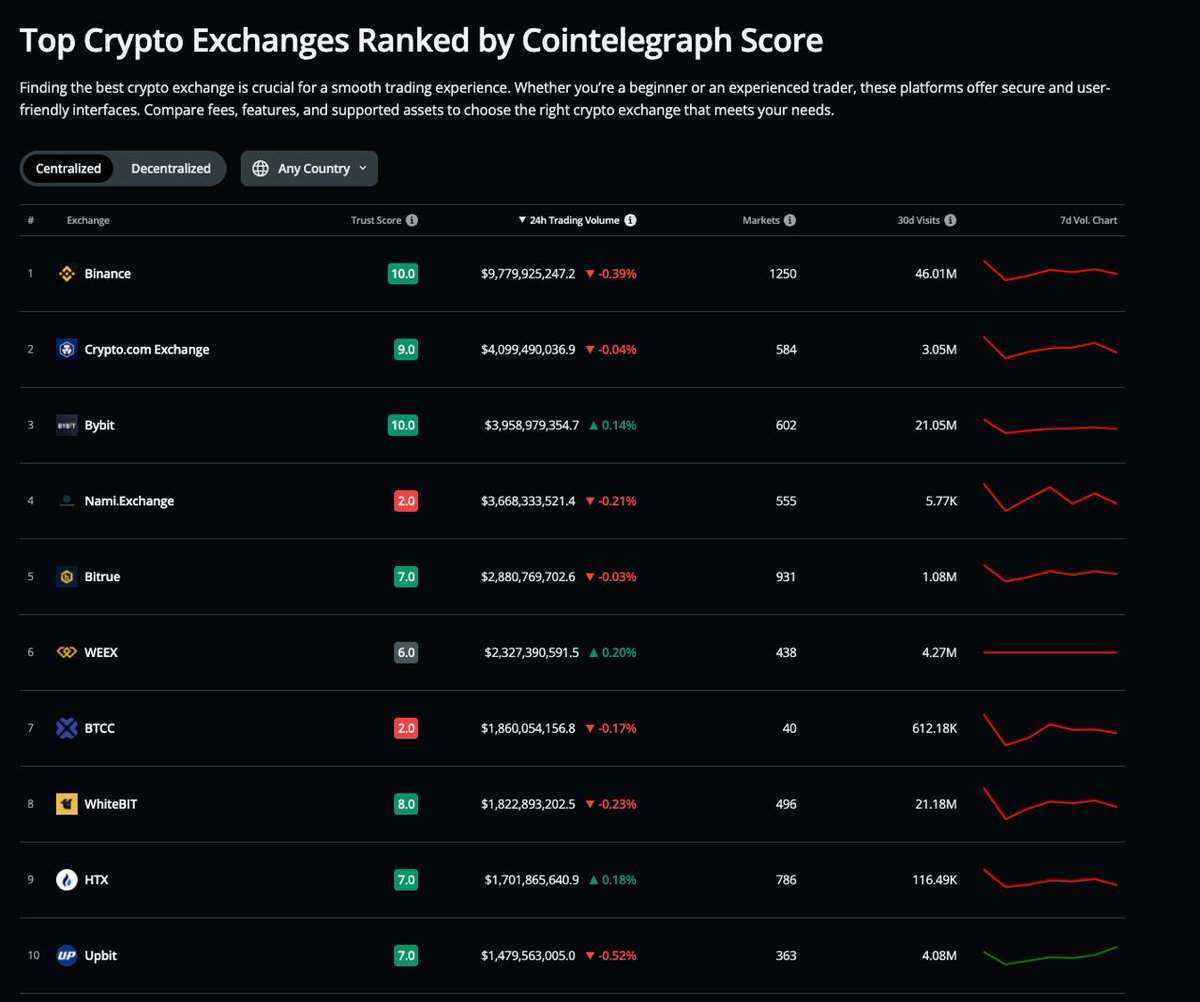Switch to the Decentralized tab

170,168
